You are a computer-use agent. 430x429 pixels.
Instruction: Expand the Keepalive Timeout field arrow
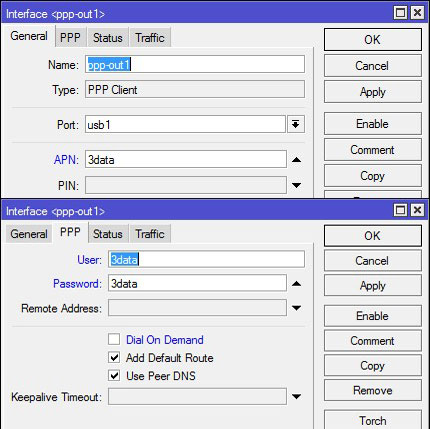coord(296,396)
